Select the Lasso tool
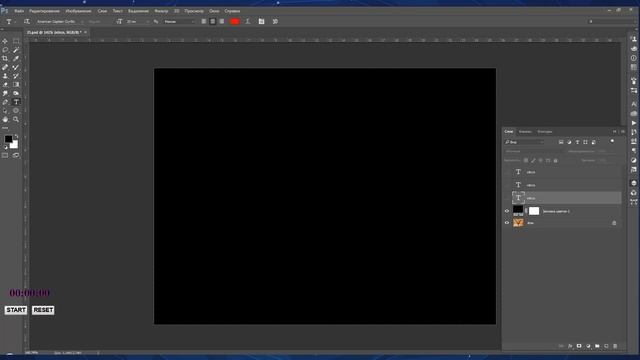 [5, 50]
